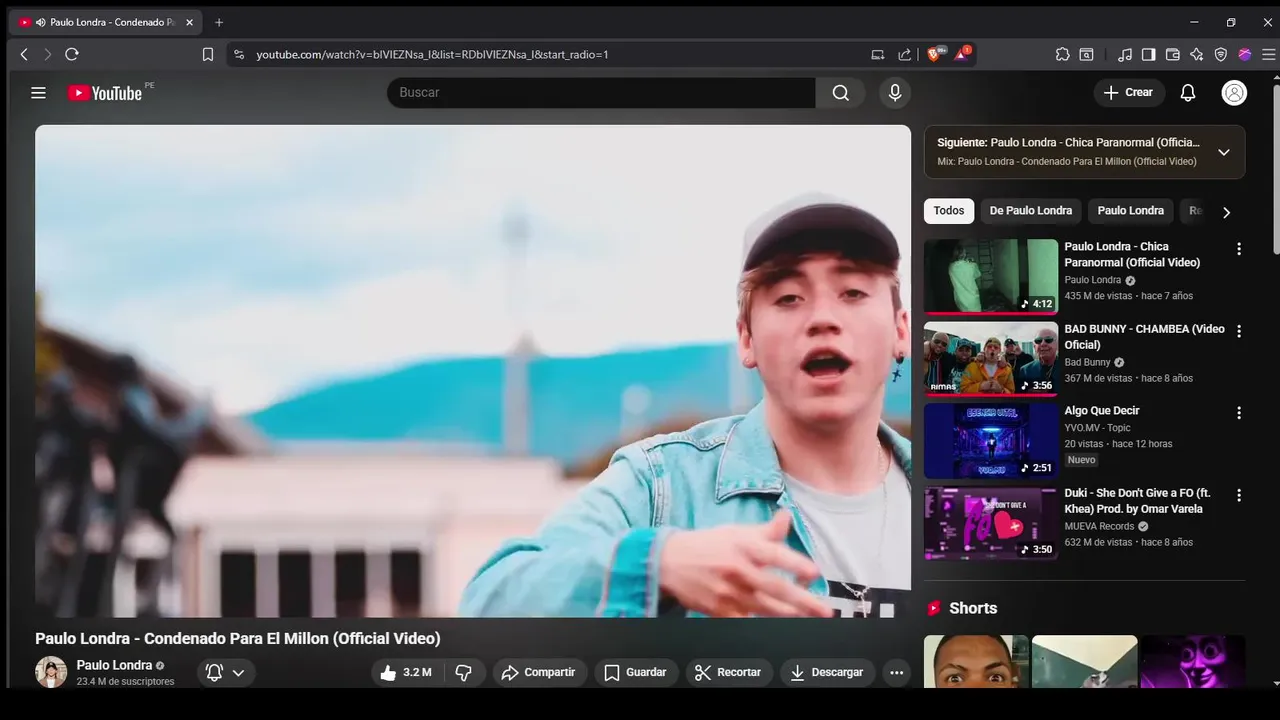Focus the Buscar search field
1280x720 pixels.
coord(601,93)
